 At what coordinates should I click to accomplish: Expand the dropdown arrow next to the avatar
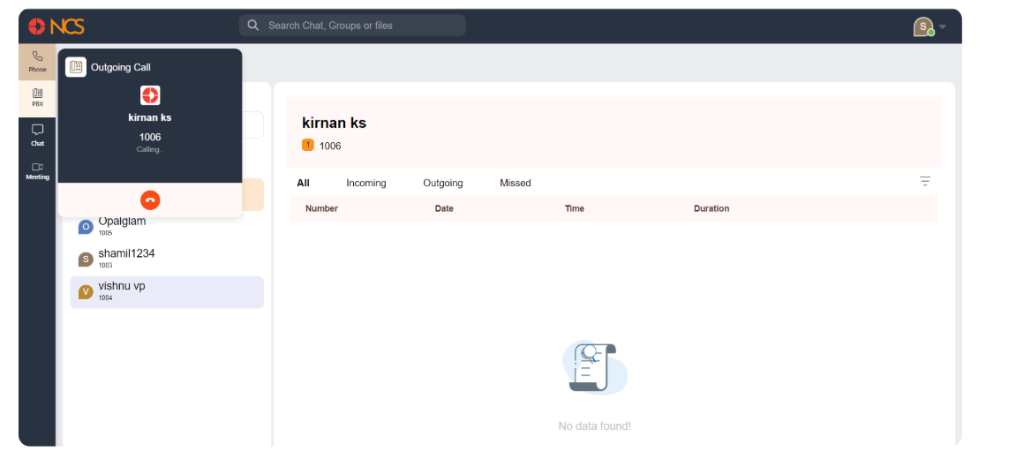[x=942, y=27]
